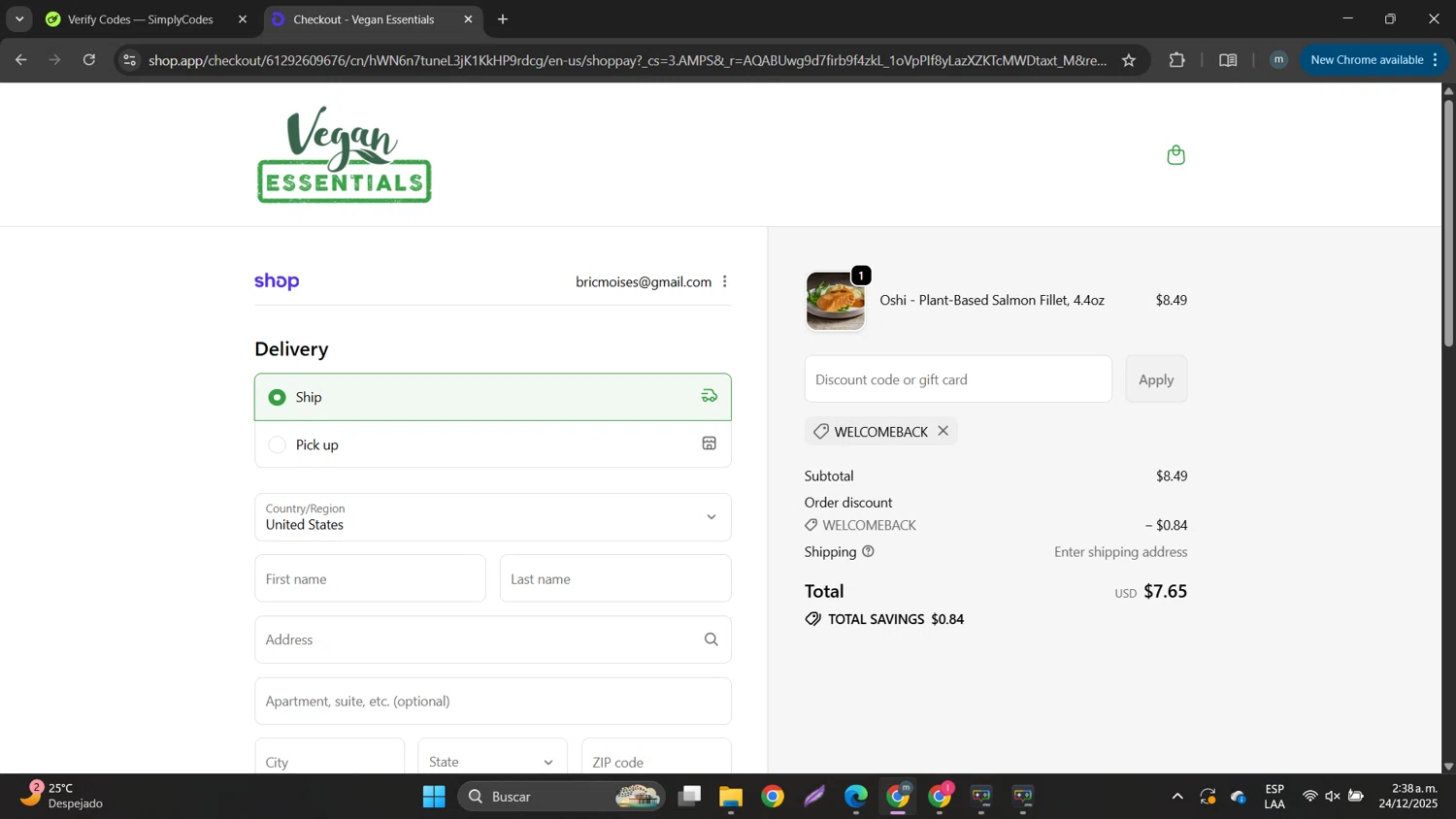Viewport: 1456px width, 819px height.
Task: Reload the checkout page
Action: click(x=89, y=60)
